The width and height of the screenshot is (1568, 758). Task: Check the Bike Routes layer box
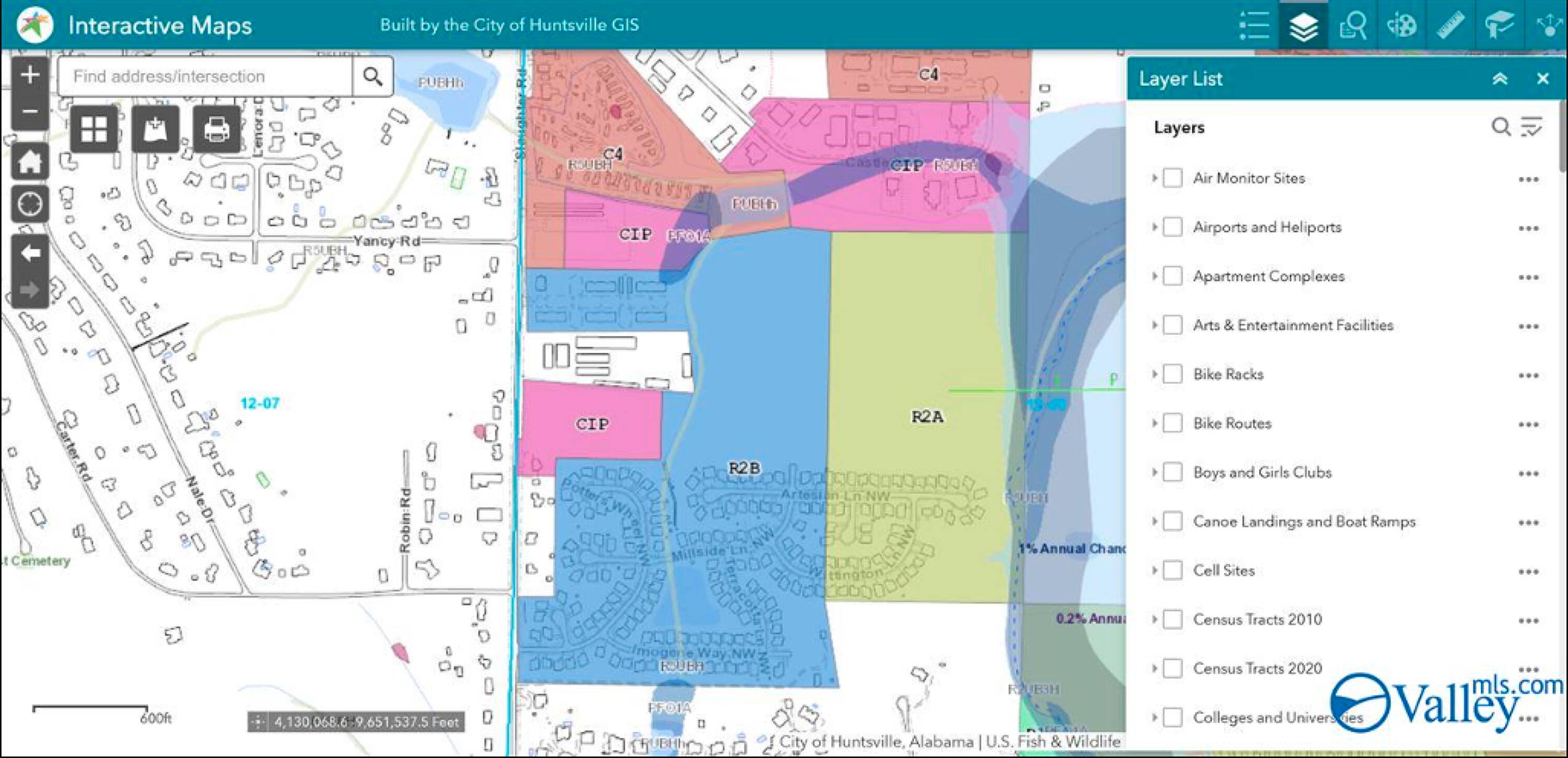coord(1172,423)
